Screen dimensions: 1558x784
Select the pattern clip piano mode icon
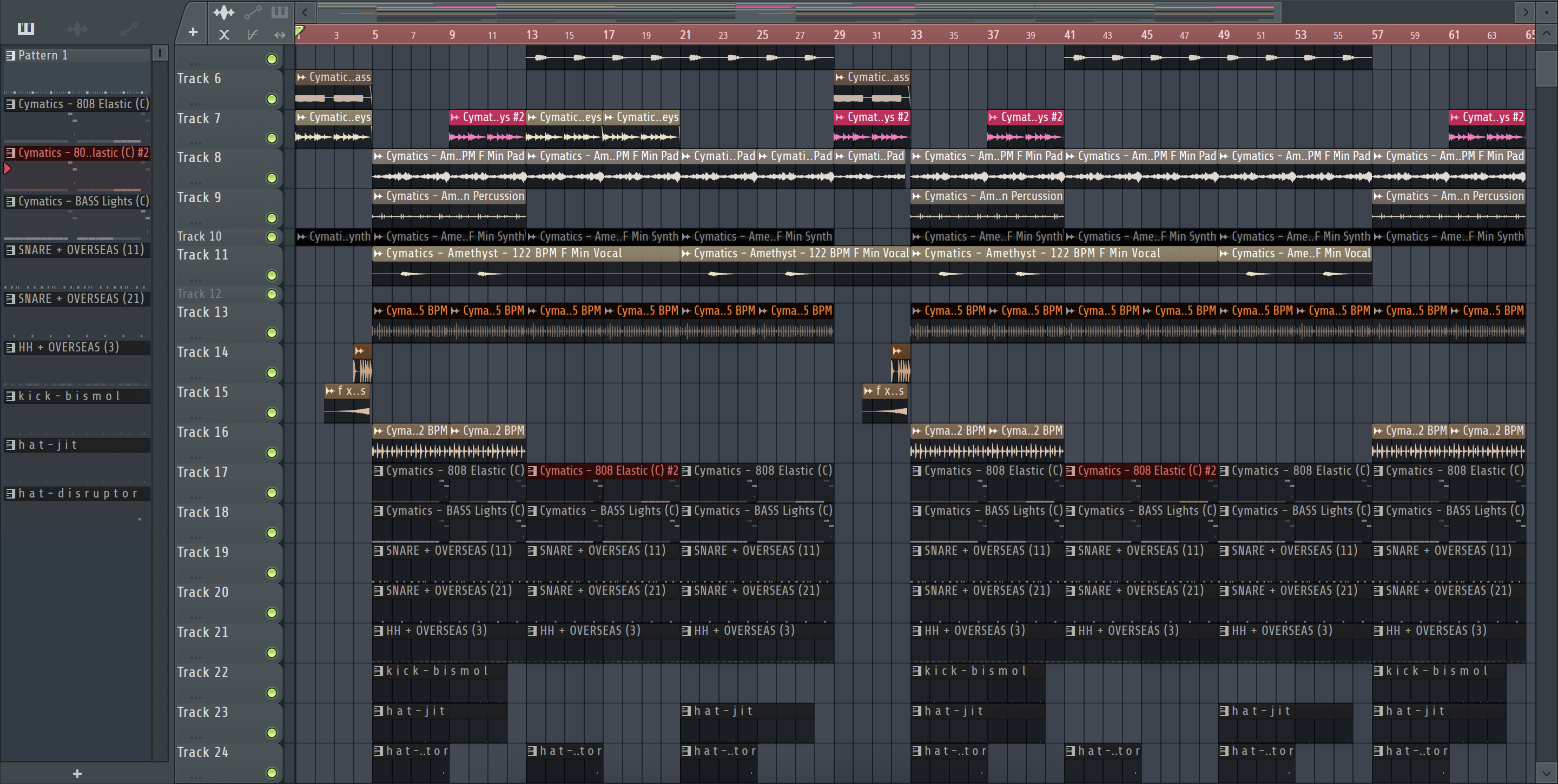click(280, 11)
